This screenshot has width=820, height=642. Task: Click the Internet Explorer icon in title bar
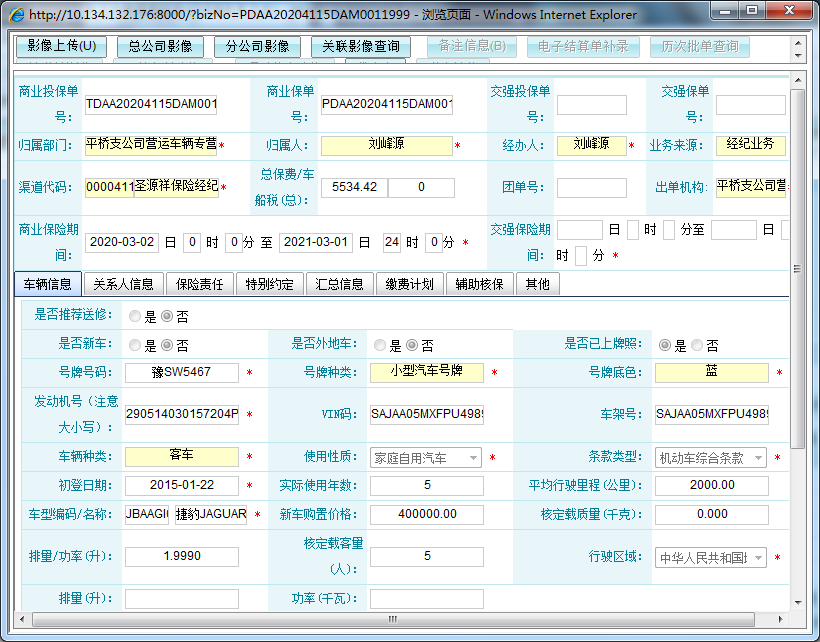pyautogui.click(x=16, y=14)
